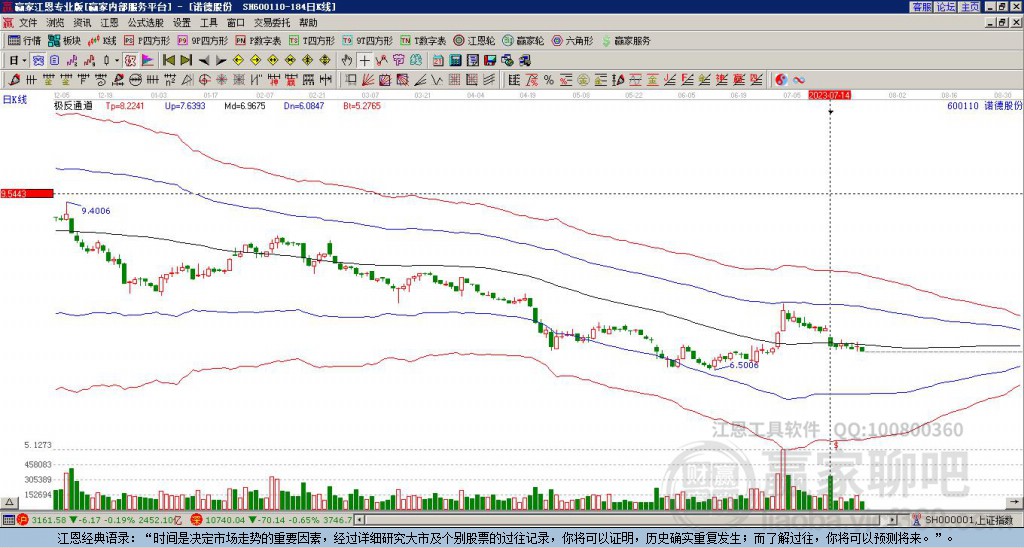Click the infinity loop icon
This screenshot has width=1024, height=548.
(799, 80)
